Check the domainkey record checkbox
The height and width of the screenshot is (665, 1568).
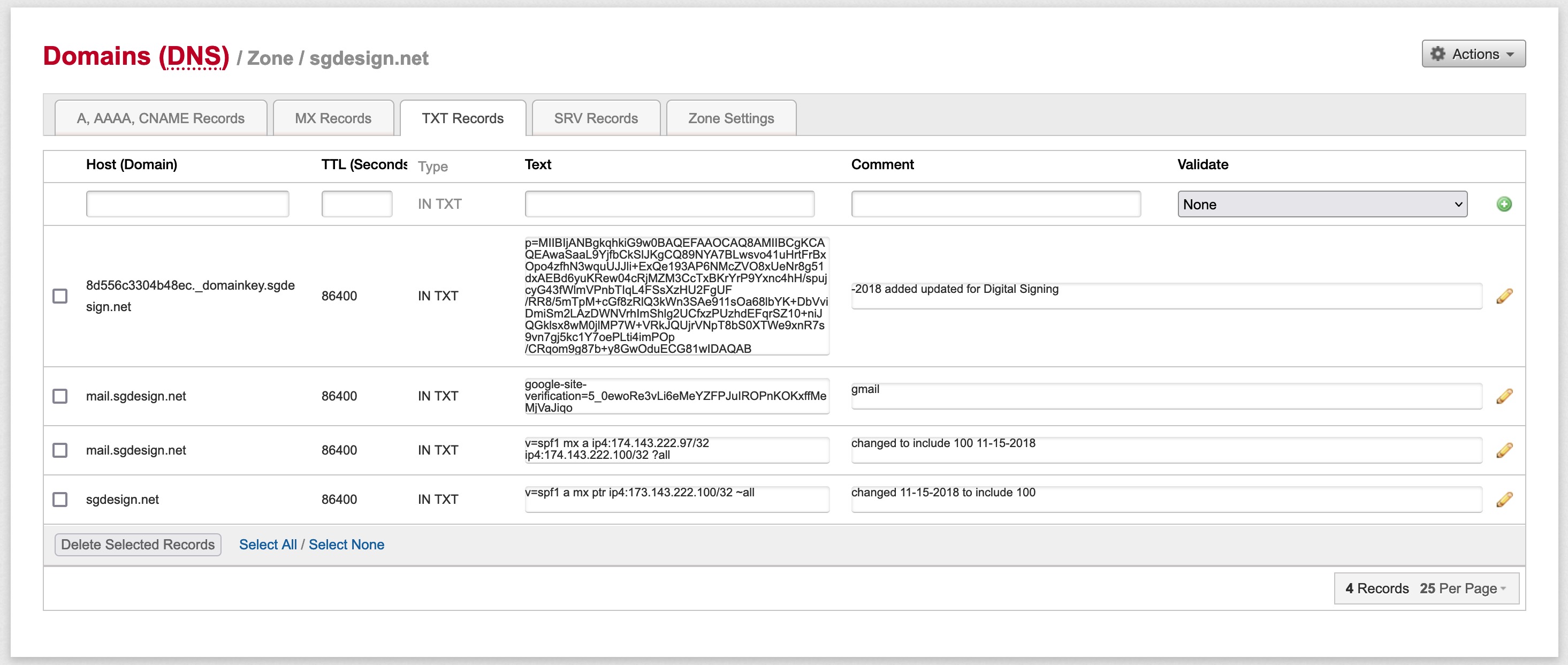point(59,296)
